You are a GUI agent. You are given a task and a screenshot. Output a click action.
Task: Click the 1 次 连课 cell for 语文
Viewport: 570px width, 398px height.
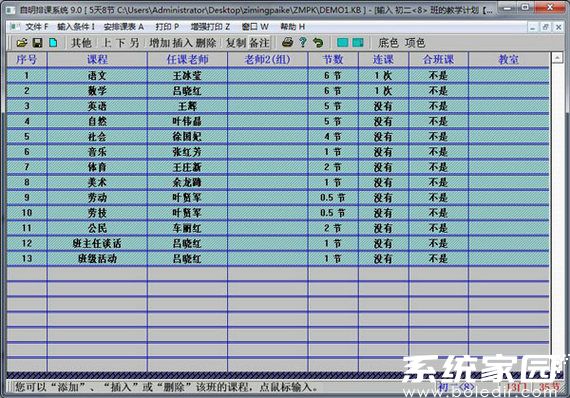383,76
